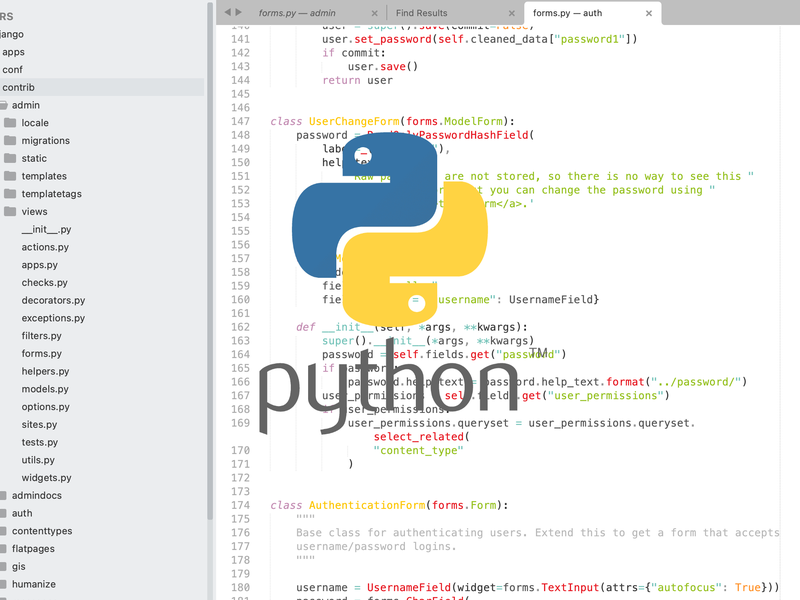Open utils.py in the sidebar
The width and height of the screenshot is (800, 600).
pyautogui.click(x=38, y=460)
